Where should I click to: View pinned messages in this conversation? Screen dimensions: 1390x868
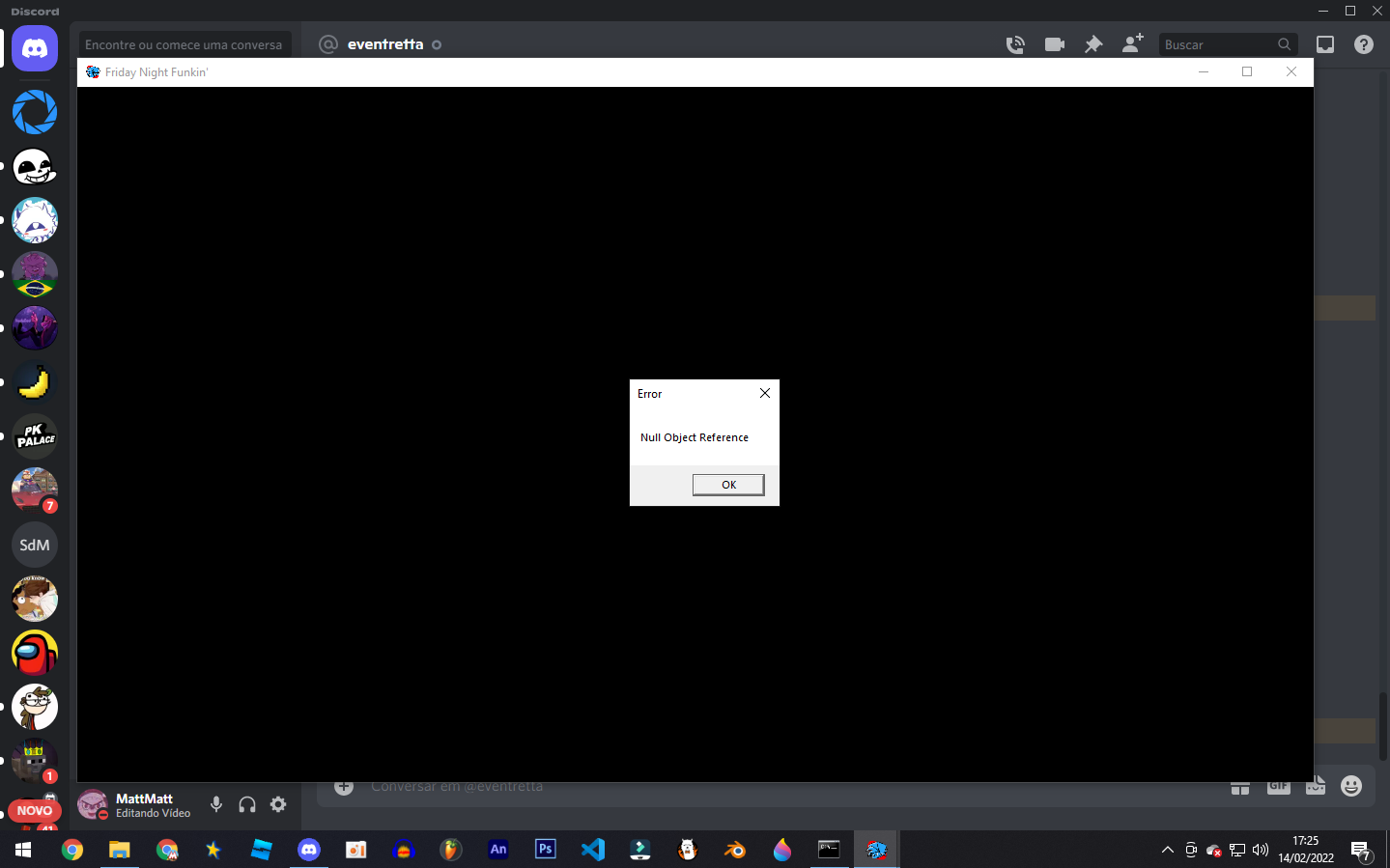click(x=1092, y=43)
